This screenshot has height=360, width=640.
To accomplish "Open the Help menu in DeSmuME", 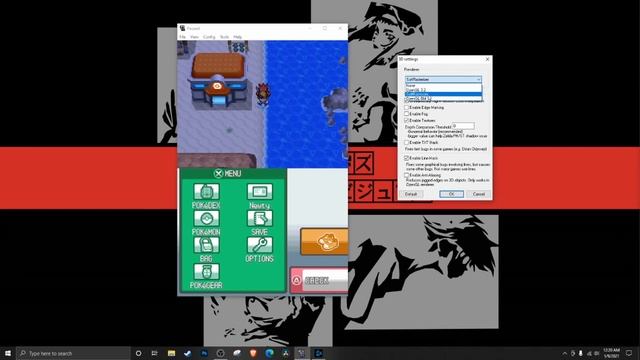I will coord(238,37).
